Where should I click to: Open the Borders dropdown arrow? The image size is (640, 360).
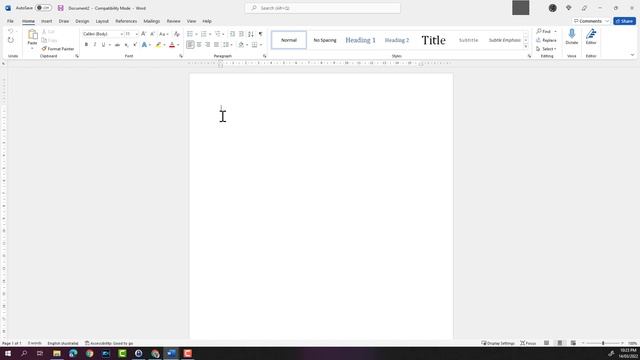(x=261, y=45)
